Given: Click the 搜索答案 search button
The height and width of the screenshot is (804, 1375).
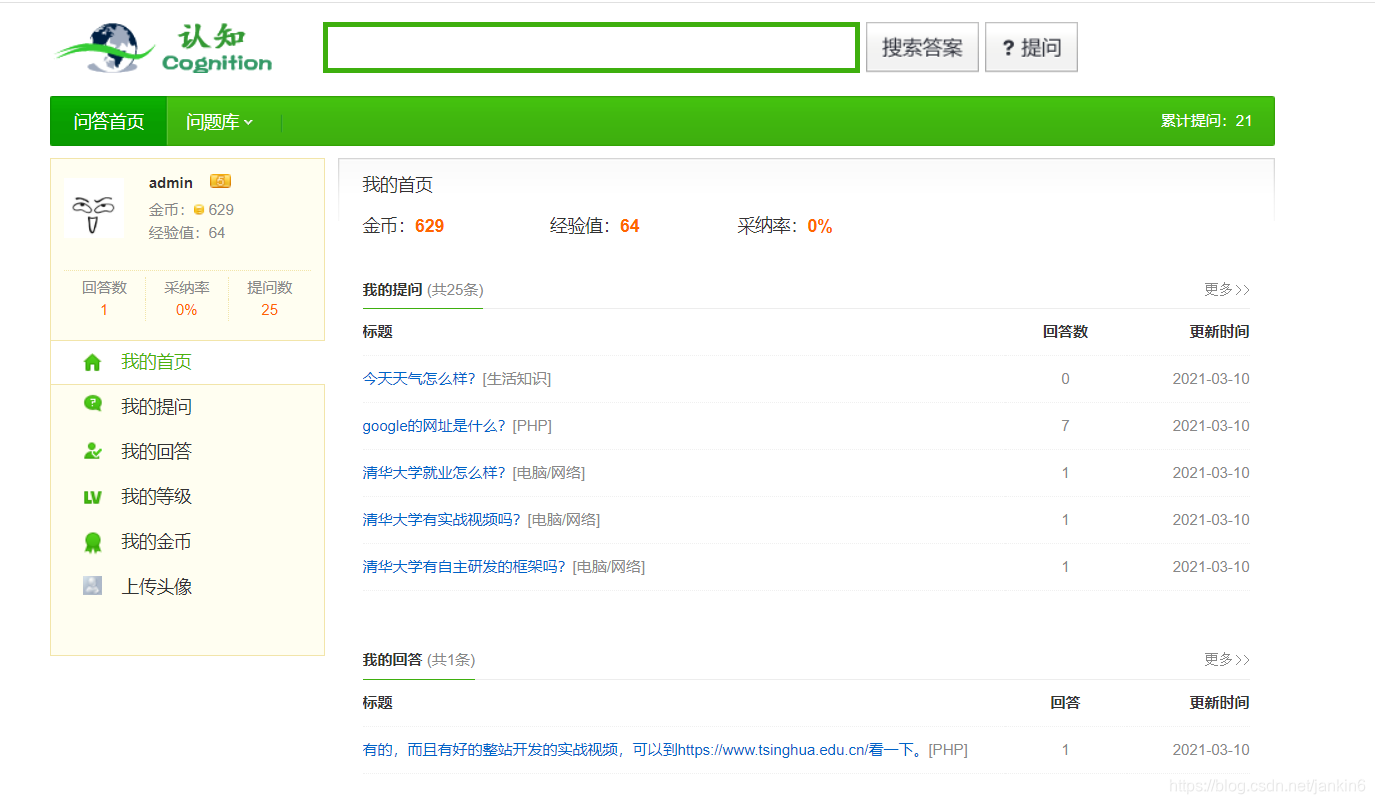Looking at the screenshot, I should pyautogui.click(x=921, y=46).
